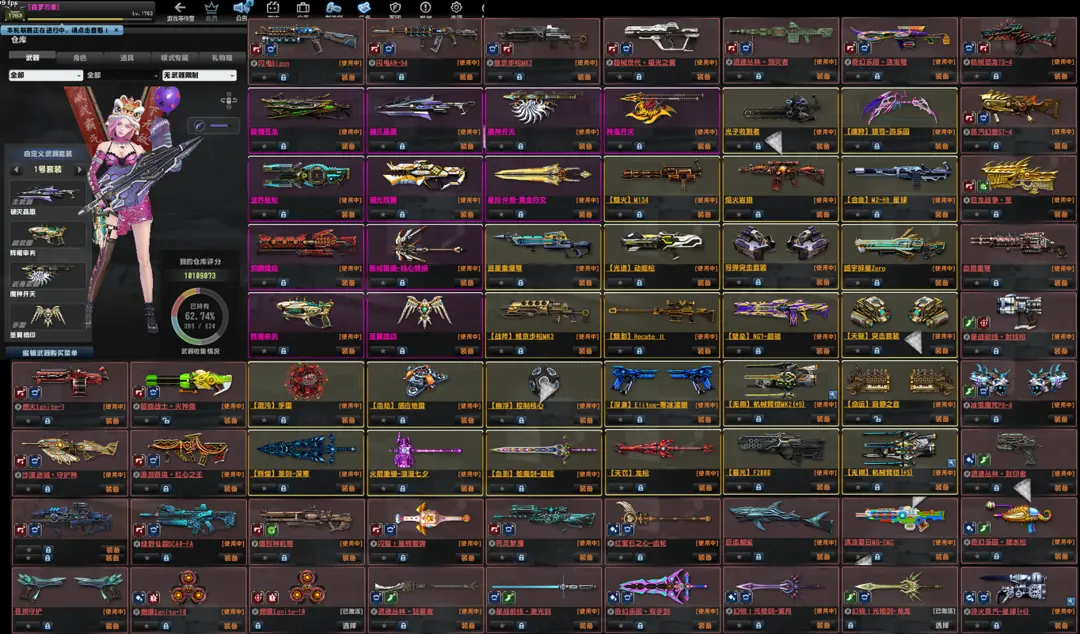Switch to the 武器 tab
The image size is (1080, 634).
click(x=32, y=58)
